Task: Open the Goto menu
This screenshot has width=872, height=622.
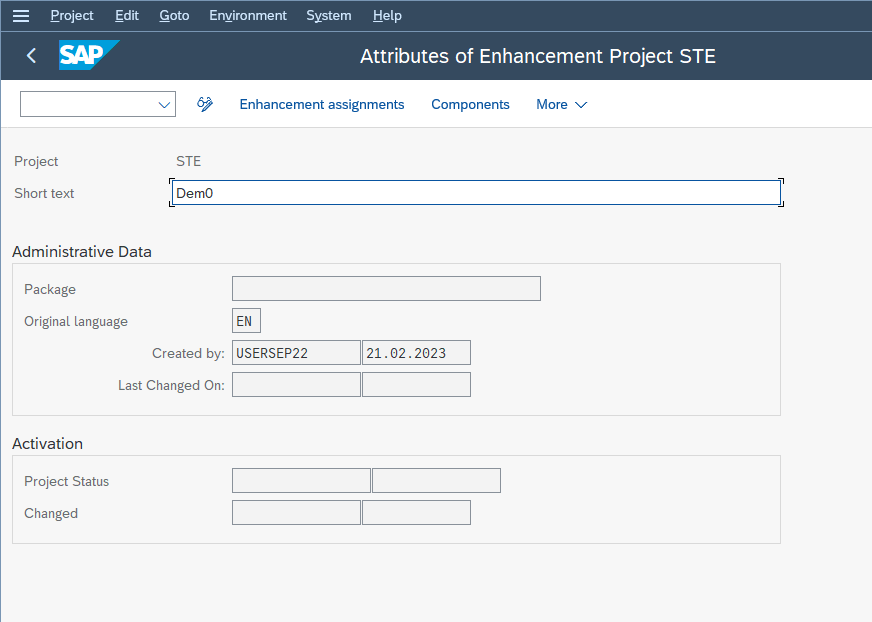Action: [x=173, y=15]
